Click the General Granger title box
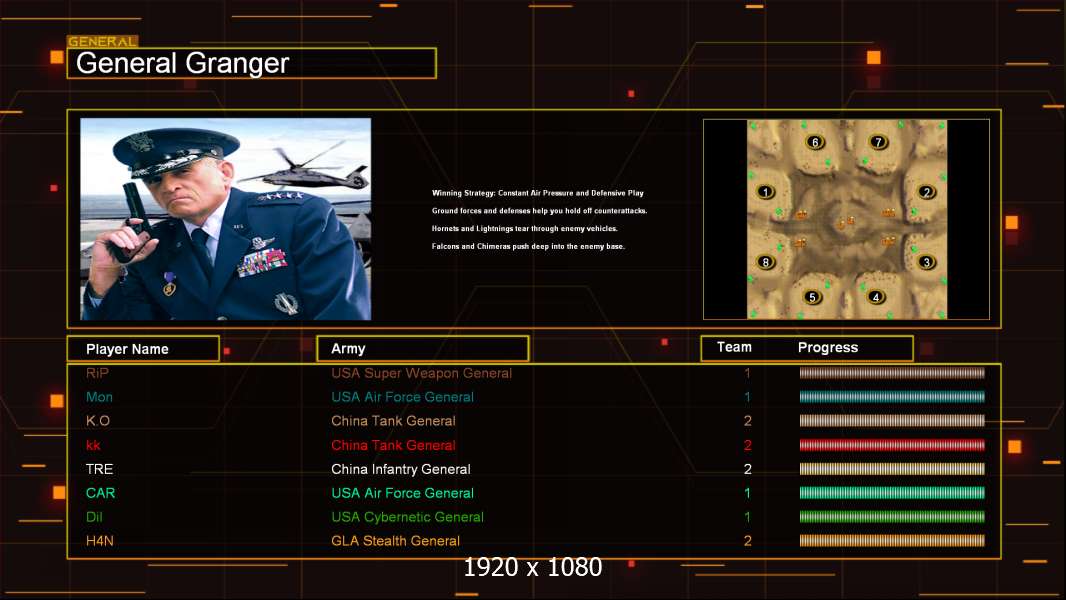 point(252,63)
